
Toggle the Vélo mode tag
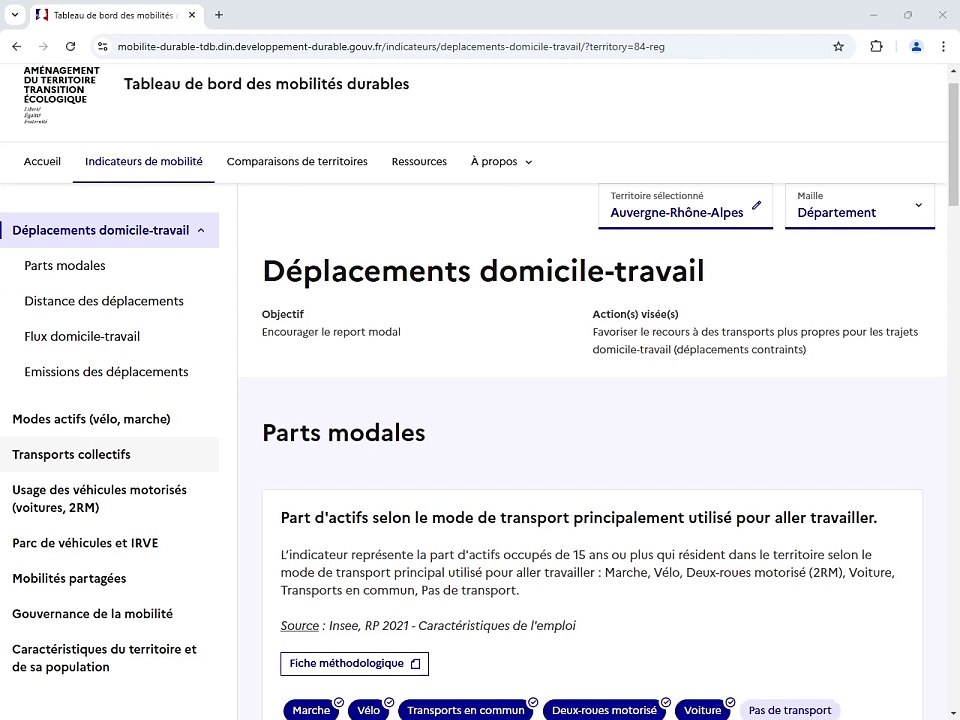[x=369, y=710]
